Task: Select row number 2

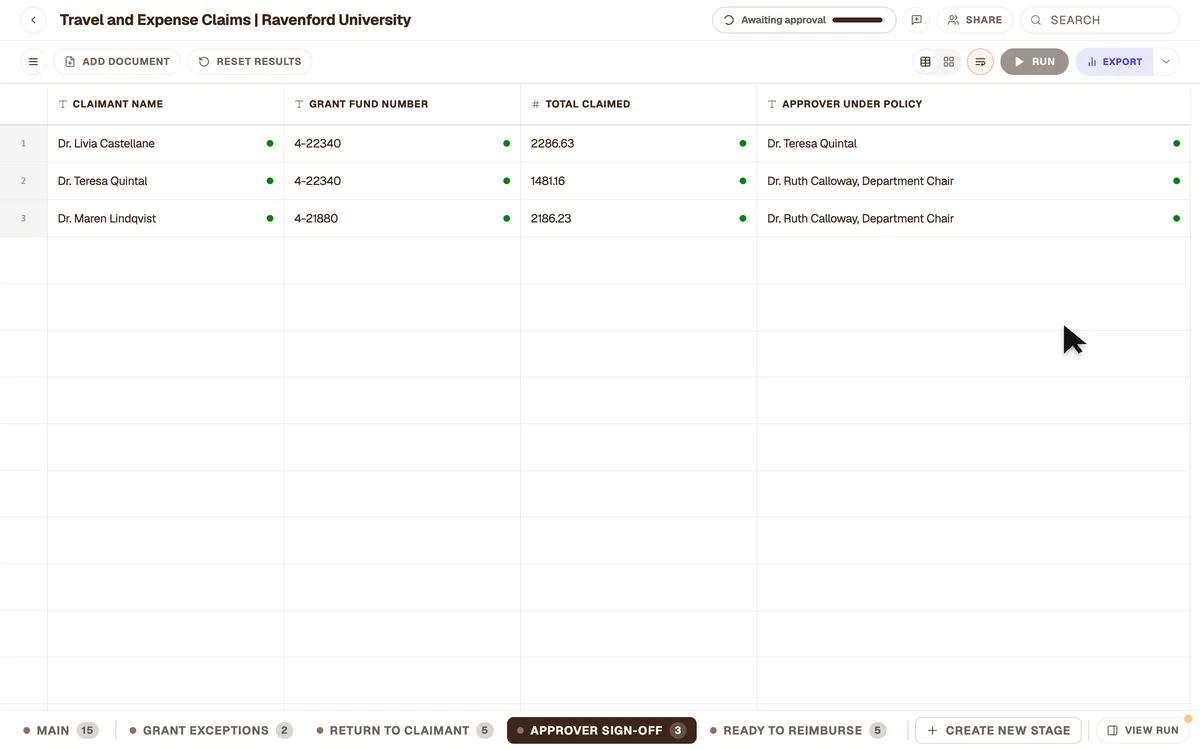Action: pos(23,181)
